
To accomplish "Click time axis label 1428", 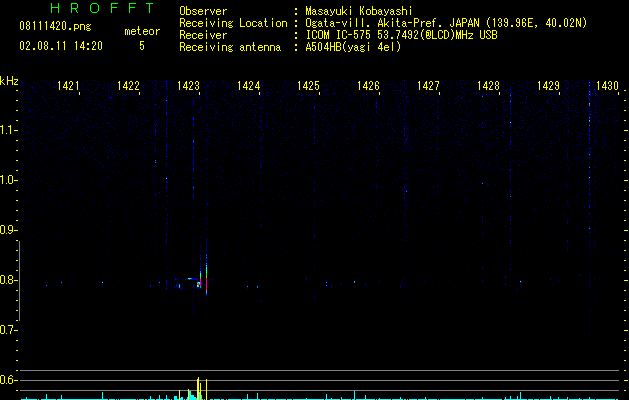I will (488, 86).
